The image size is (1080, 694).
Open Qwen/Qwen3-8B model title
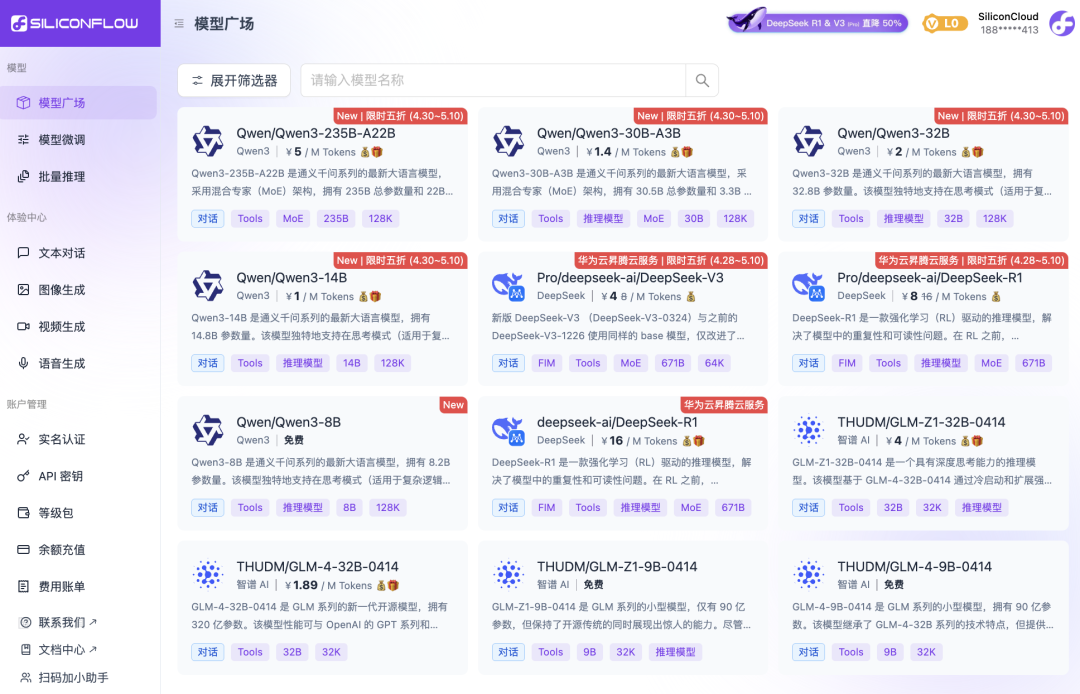[x=289, y=423]
